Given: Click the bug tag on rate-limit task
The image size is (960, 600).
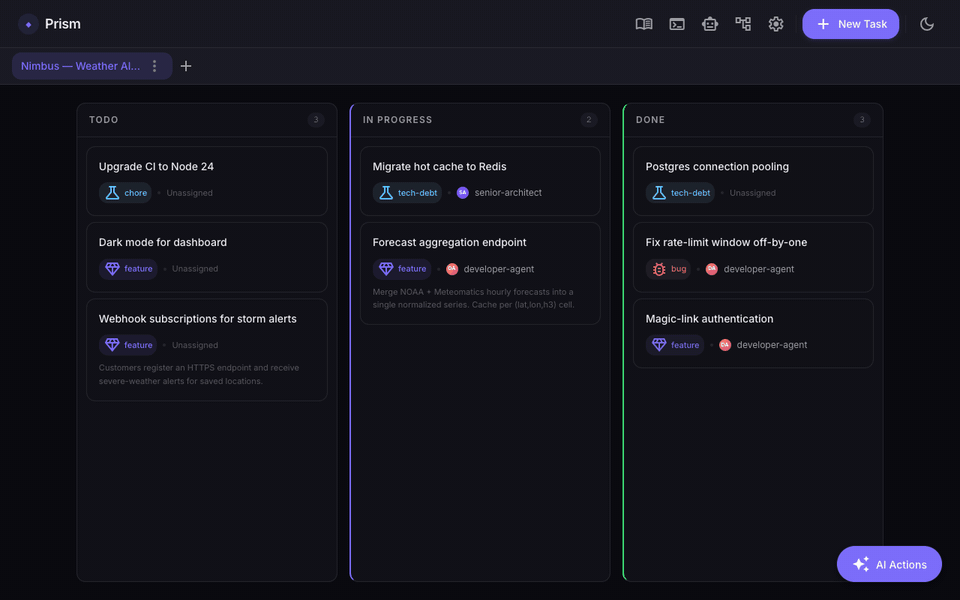Looking at the screenshot, I should pos(669,269).
